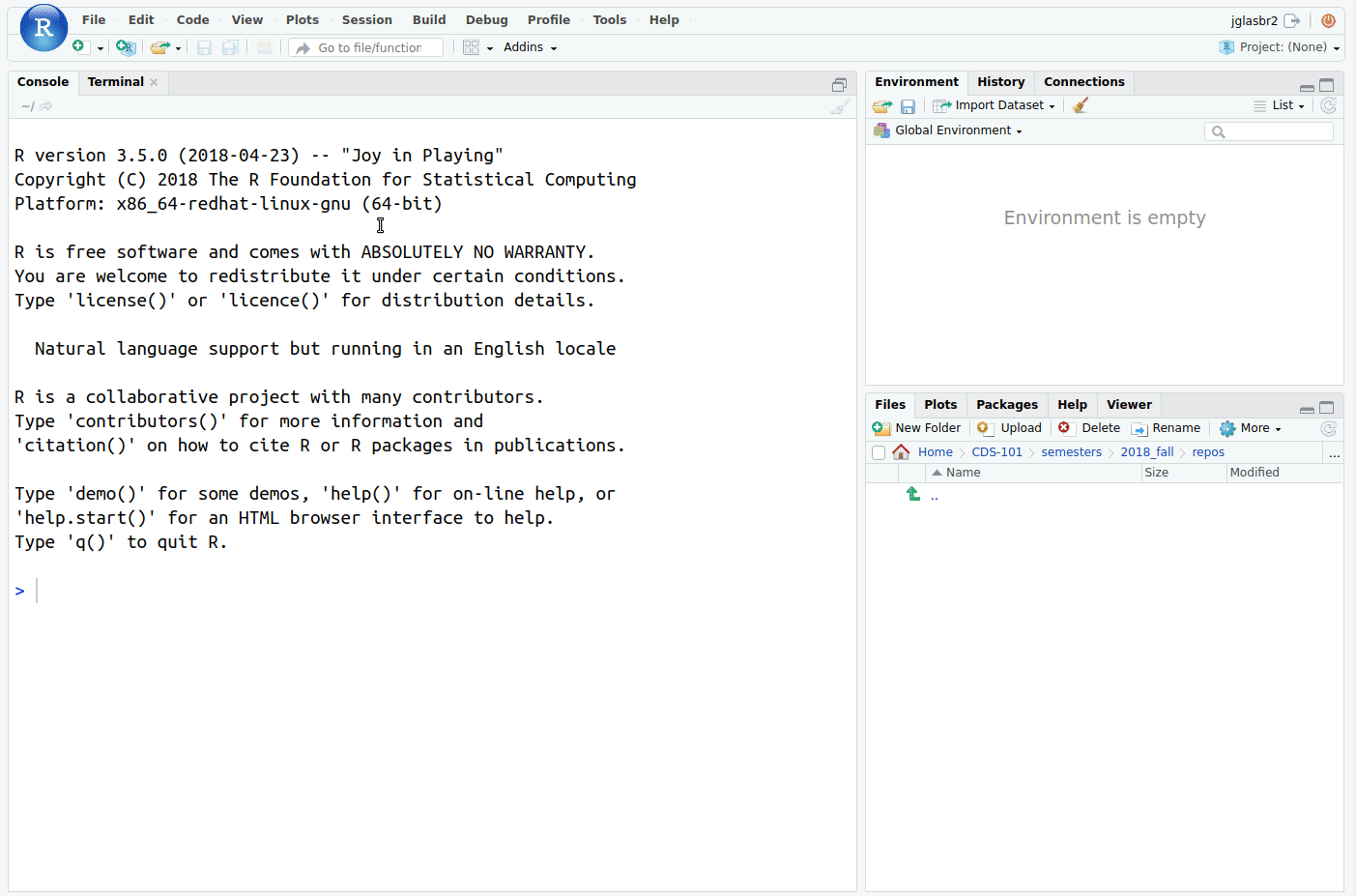Click the Go to file/function field

point(366,47)
